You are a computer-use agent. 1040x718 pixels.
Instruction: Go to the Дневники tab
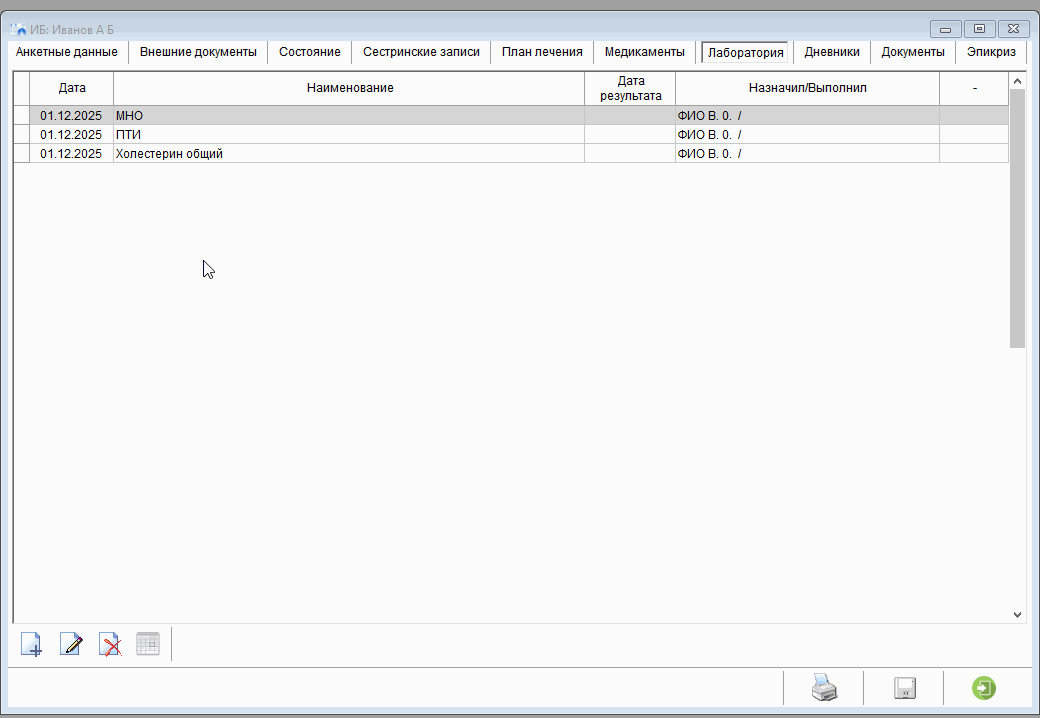[831, 52]
